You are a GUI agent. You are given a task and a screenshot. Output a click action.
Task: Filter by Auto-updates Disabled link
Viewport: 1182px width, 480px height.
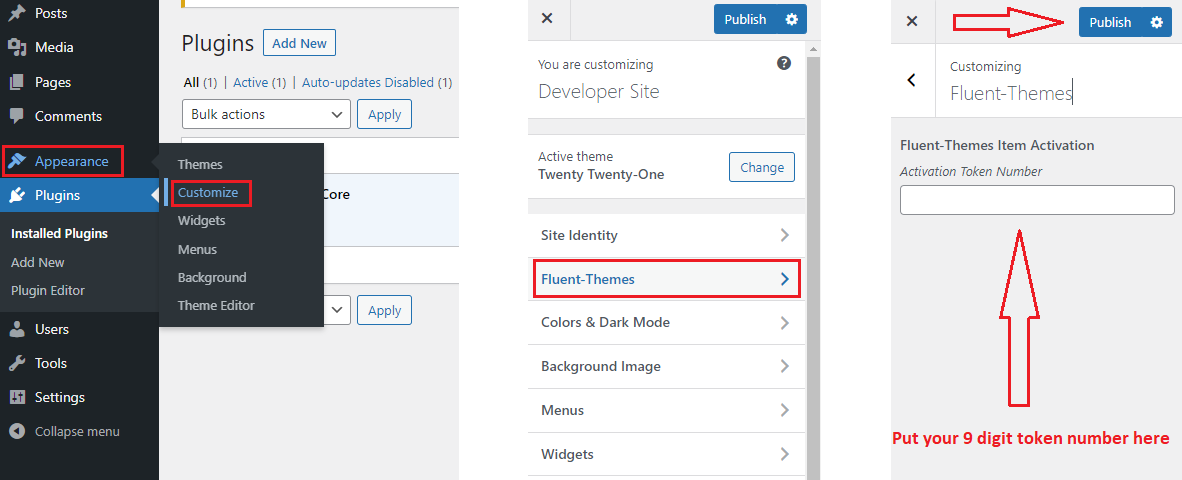pyautogui.click(x=368, y=82)
